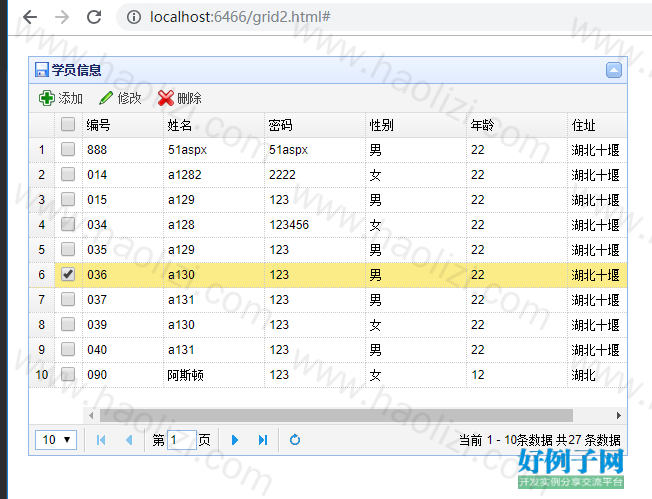Open the page size dropdown showing 10
Image resolution: width=652 pixels, height=499 pixels.
pyautogui.click(x=56, y=440)
